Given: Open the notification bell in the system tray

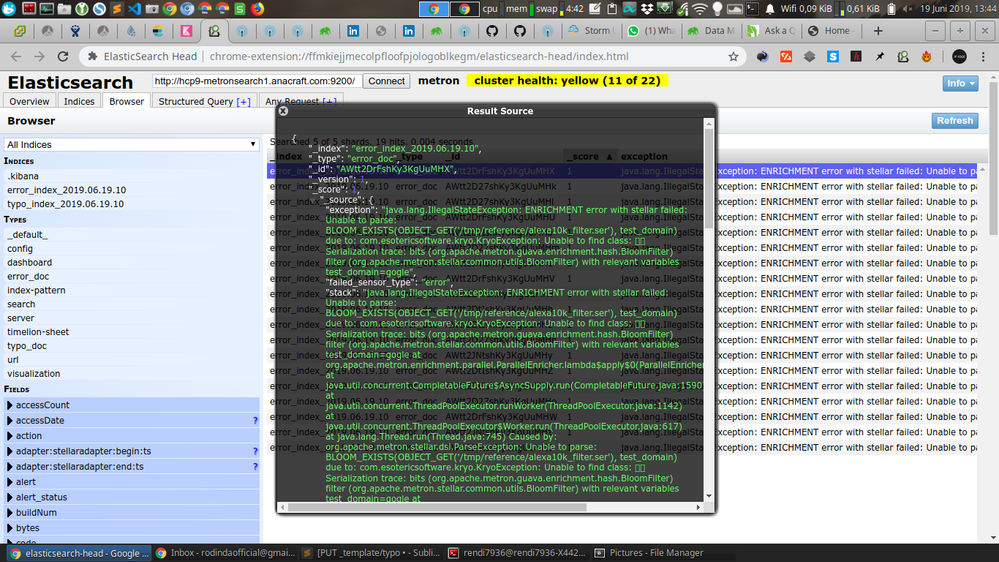Looking at the screenshot, I should (770, 9).
